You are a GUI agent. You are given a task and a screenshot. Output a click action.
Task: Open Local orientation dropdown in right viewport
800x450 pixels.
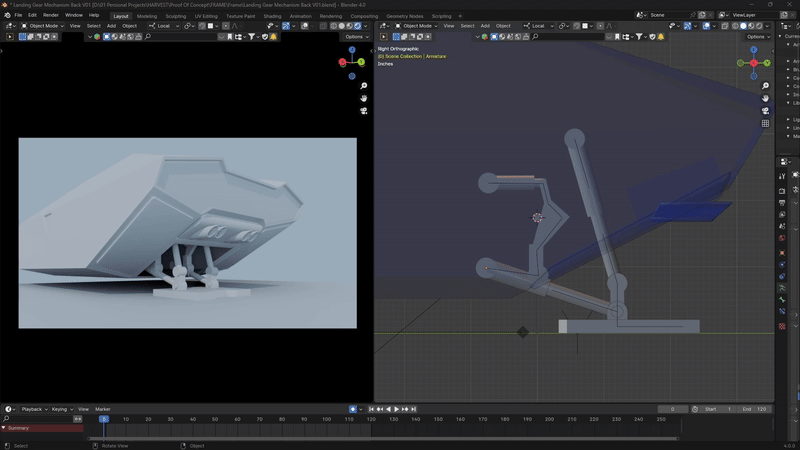click(538, 26)
